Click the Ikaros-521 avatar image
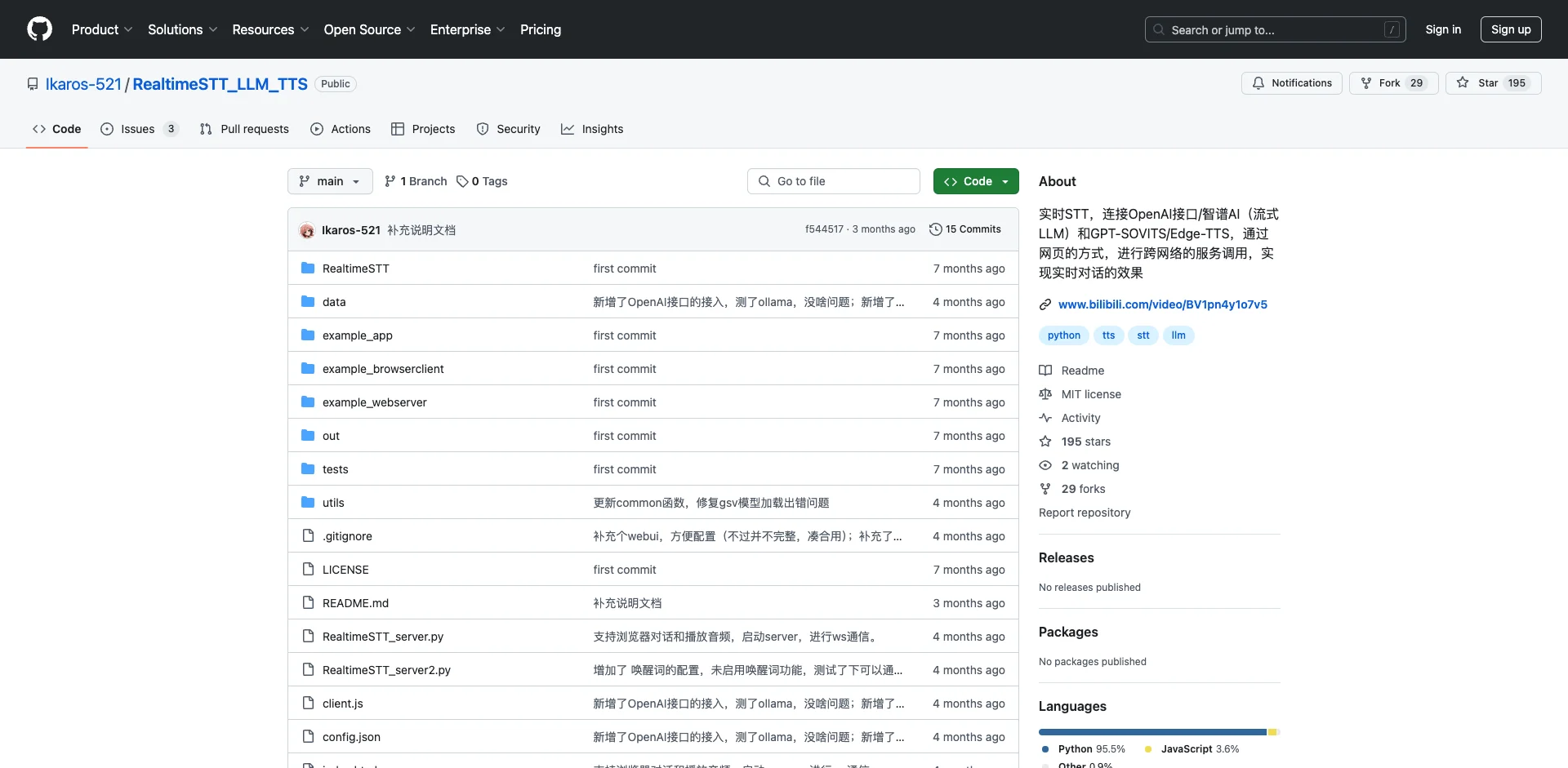 [307, 230]
